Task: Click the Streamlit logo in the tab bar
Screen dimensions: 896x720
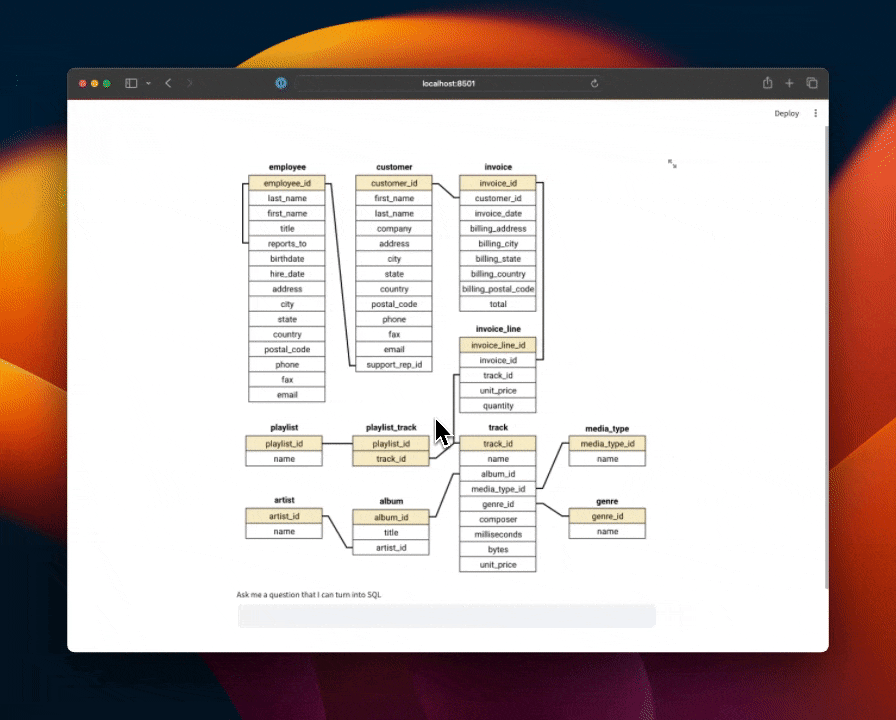Action: [x=281, y=84]
